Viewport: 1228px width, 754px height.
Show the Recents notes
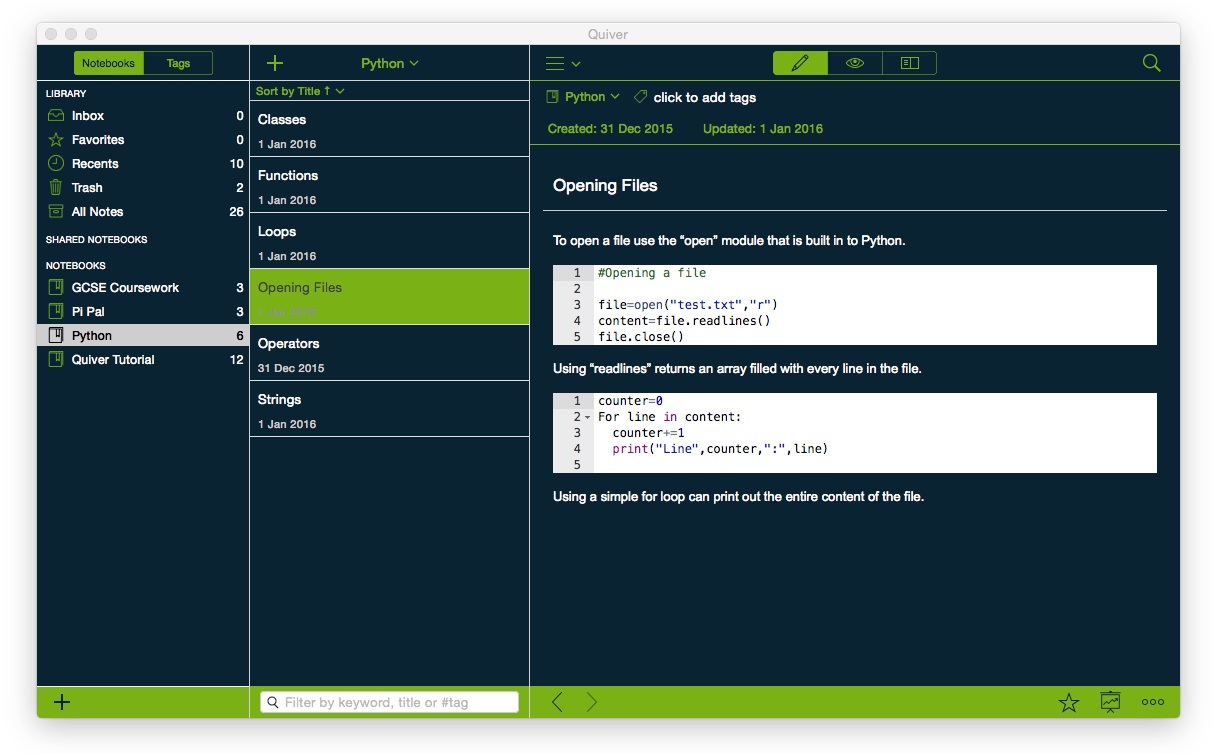143,164
